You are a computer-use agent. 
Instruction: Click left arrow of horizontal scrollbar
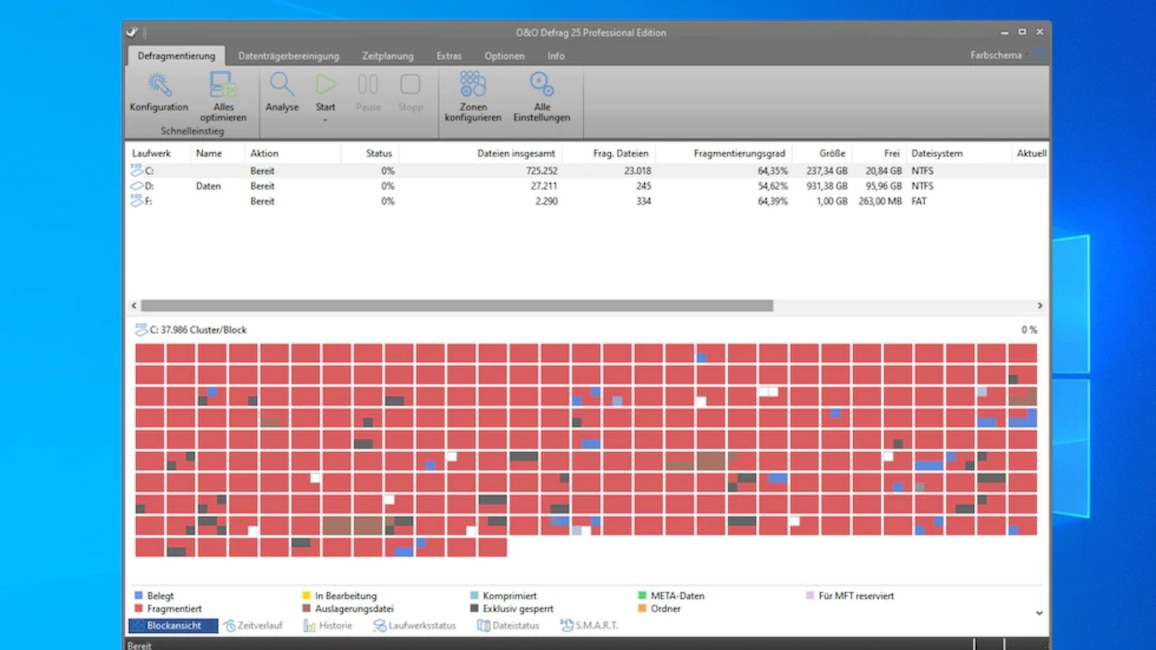[x=133, y=305]
